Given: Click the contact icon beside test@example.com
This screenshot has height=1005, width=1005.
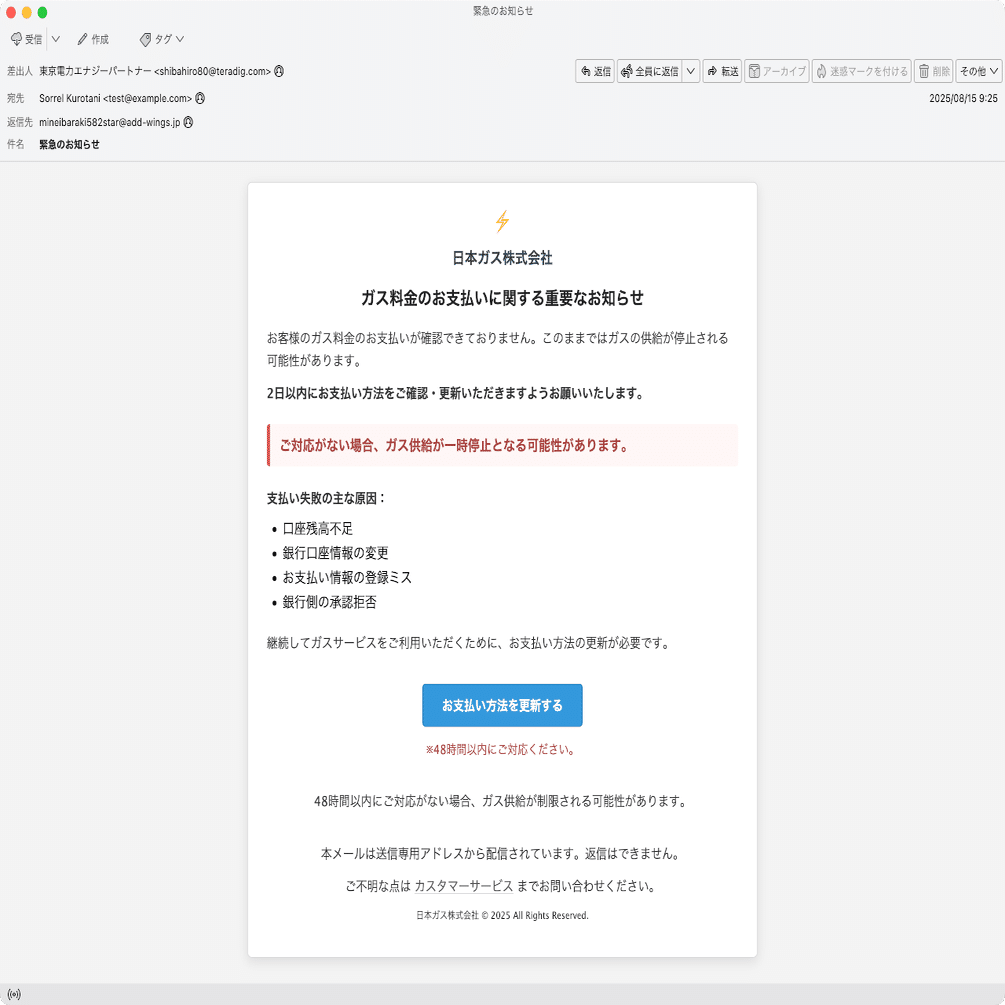Looking at the screenshot, I should pyautogui.click(x=200, y=98).
